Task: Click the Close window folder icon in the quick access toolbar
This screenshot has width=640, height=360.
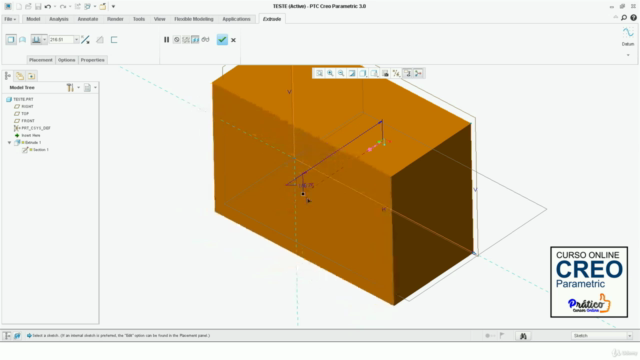Action: (x=103, y=7)
